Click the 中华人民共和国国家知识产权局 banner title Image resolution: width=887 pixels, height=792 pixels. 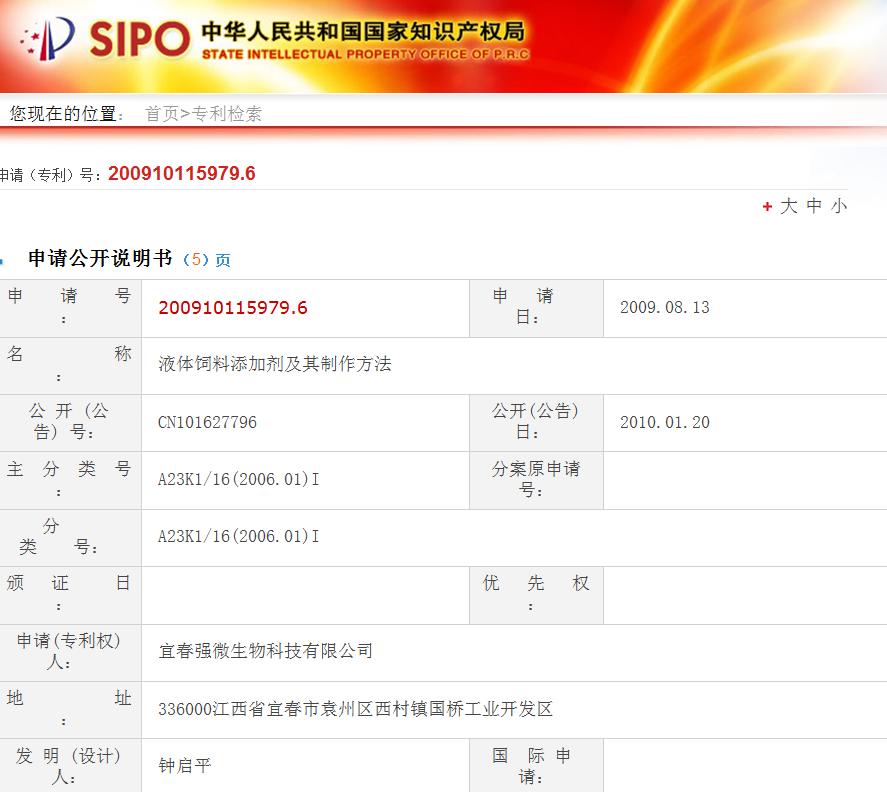[362, 31]
